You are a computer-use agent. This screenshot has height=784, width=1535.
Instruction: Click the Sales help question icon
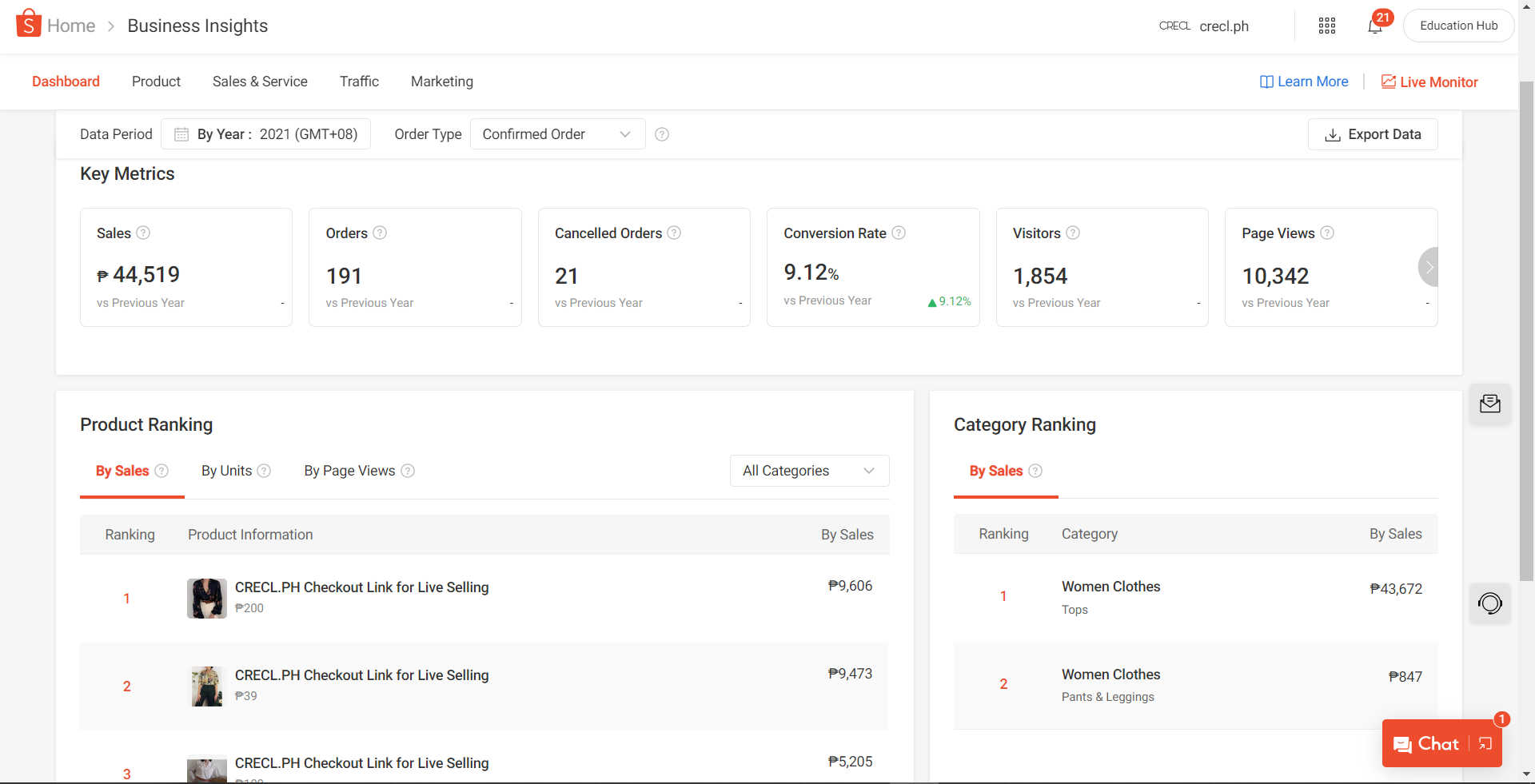pyautogui.click(x=143, y=233)
